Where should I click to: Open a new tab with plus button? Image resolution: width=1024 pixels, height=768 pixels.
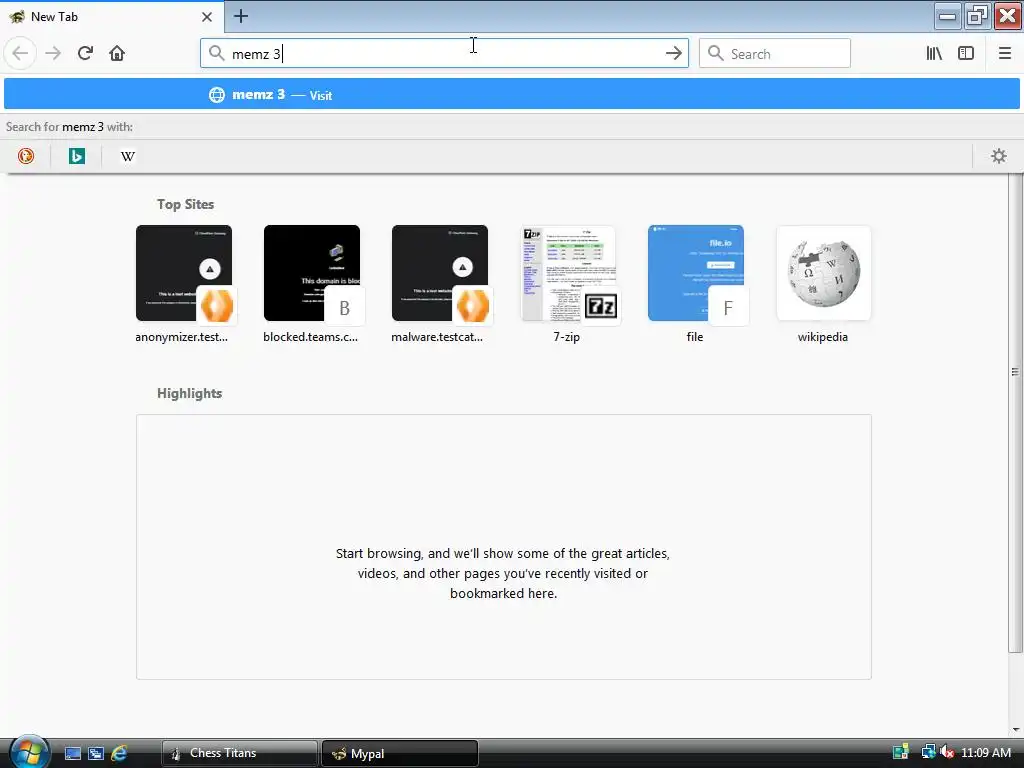[x=240, y=16]
